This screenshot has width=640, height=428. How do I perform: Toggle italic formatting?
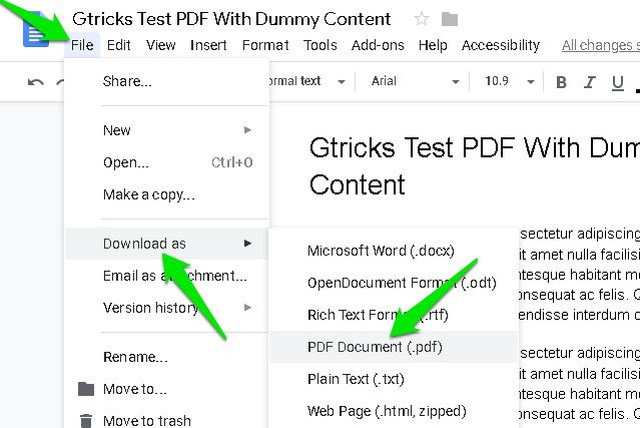[589, 82]
